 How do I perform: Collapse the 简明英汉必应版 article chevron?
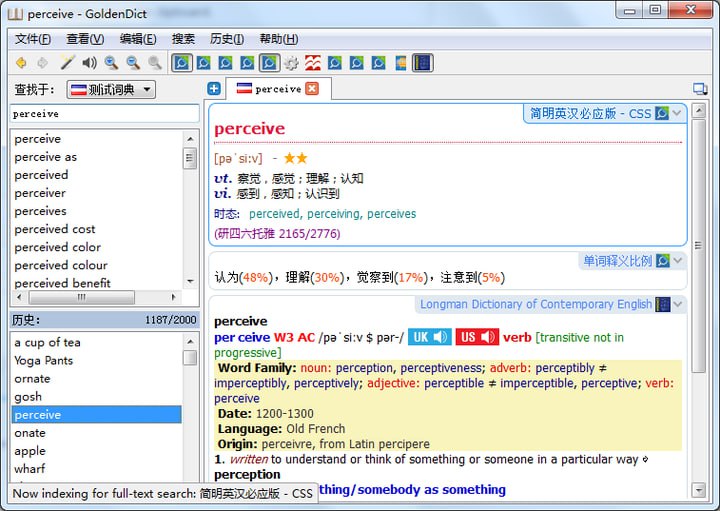tap(678, 113)
